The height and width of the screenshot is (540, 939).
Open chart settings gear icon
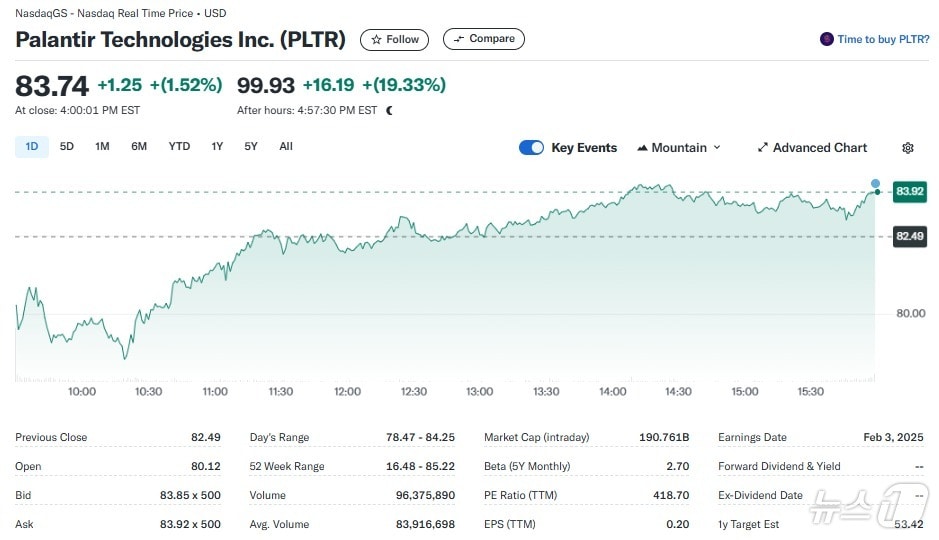[908, 148]
